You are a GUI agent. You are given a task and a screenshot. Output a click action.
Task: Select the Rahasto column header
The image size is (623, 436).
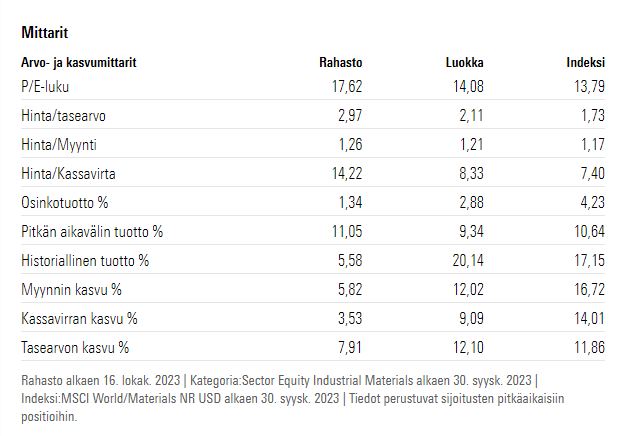coord(341,62)
